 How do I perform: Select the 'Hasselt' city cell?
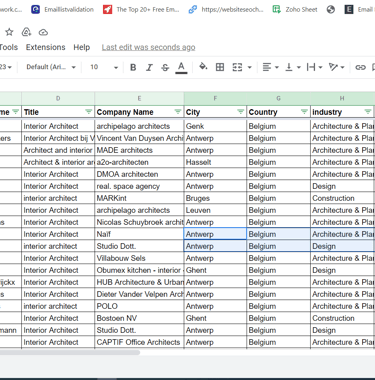click(x=215, y=162)
